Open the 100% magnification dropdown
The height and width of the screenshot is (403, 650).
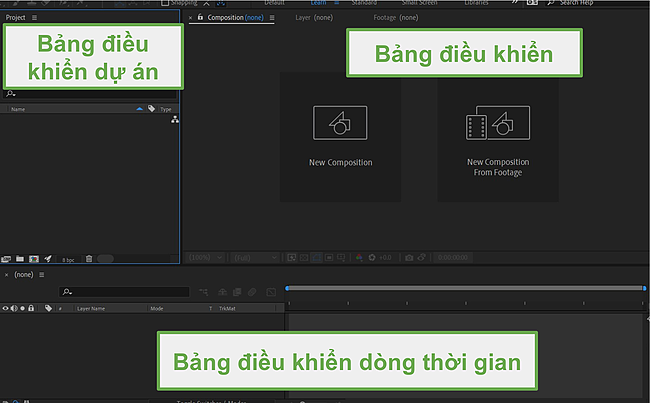click(205, 257)
